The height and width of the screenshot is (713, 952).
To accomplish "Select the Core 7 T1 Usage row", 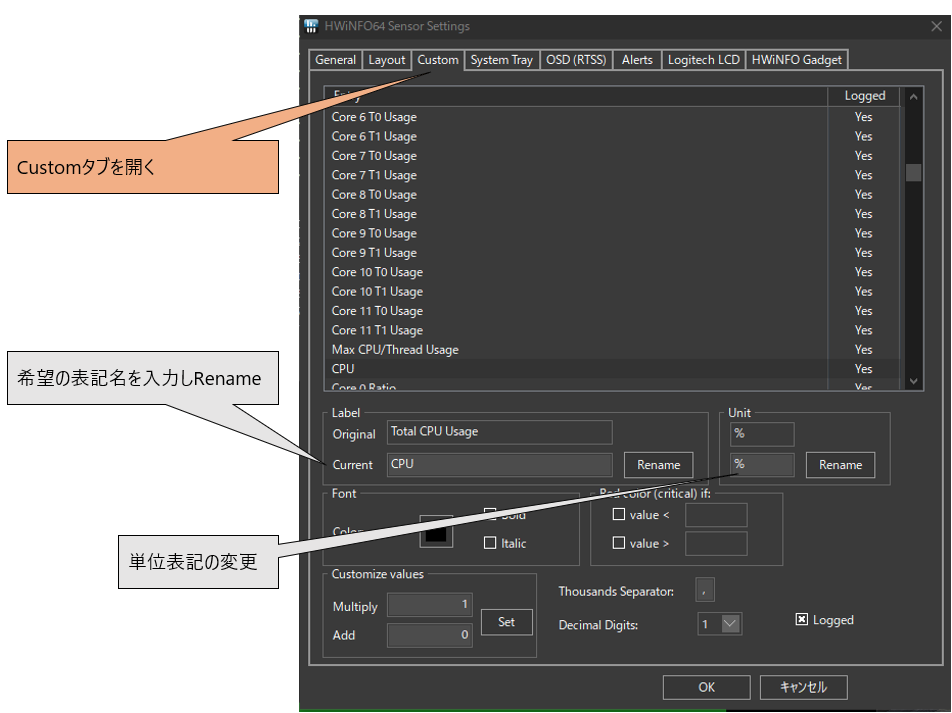I will click(x=611, y=175).
